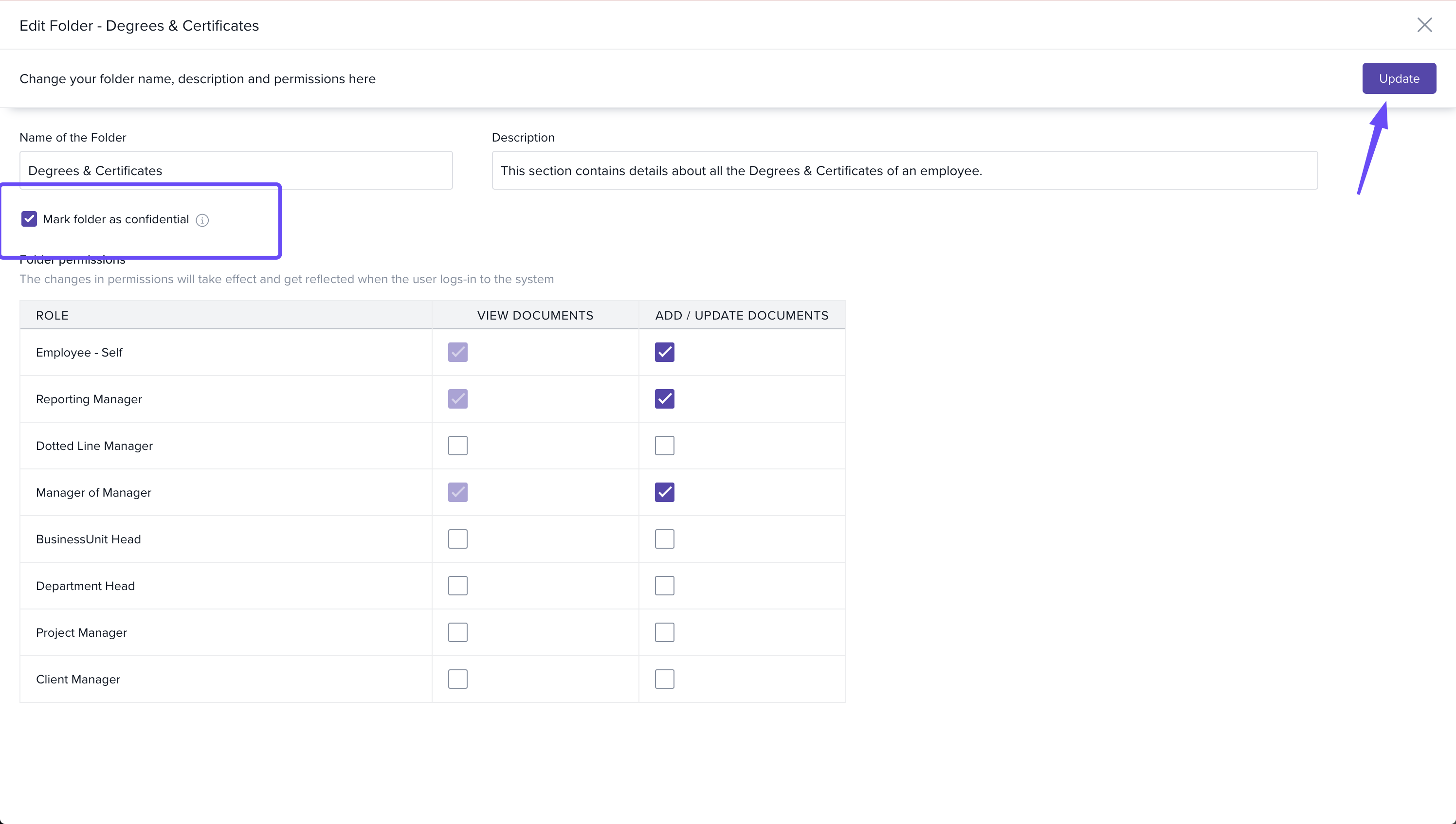1456x824 pixels.
Task: Uncheck Mark folder as confidential
Action: coord(29,219)
